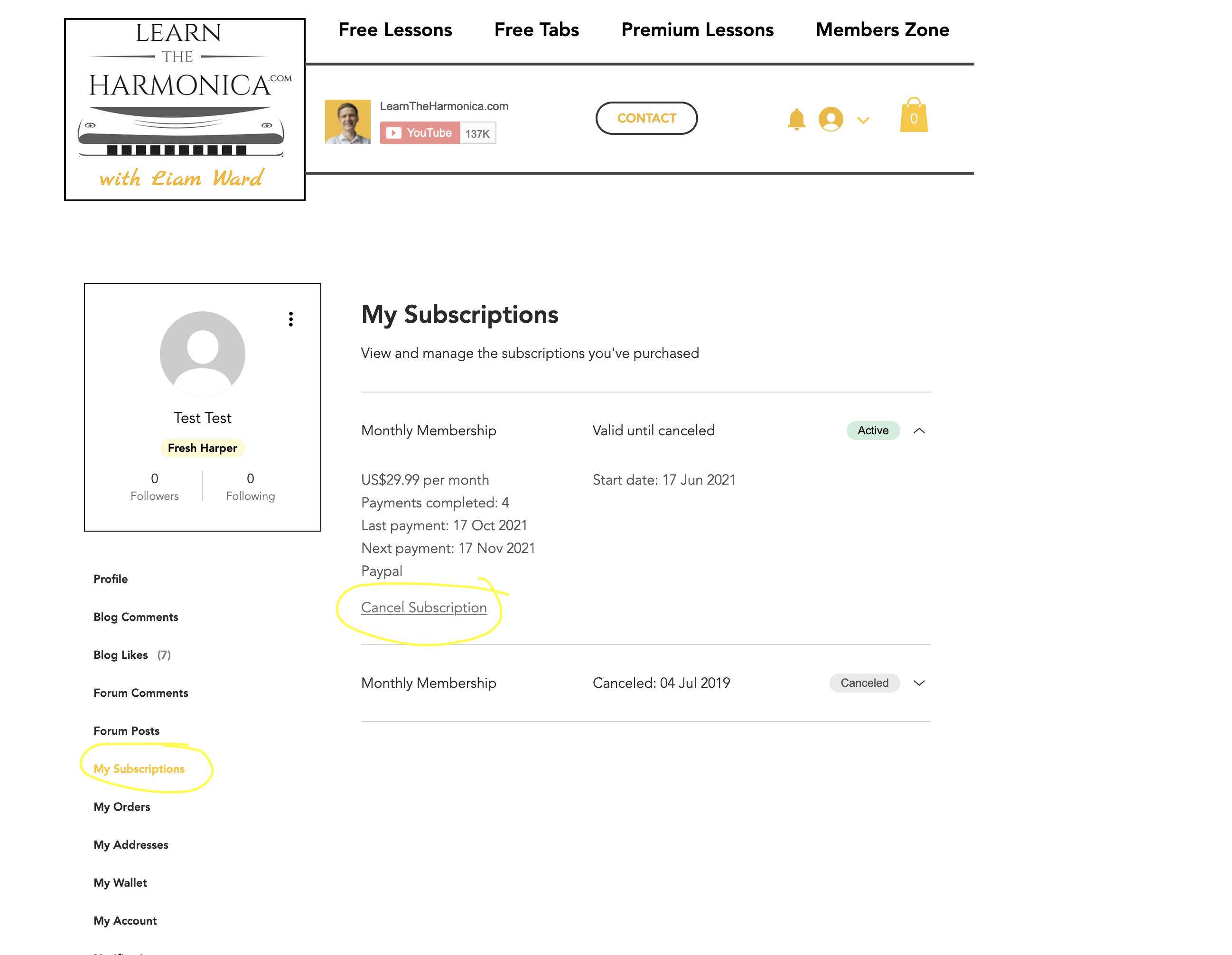This screenshot has height=955, width=1232.
Task: Click the Cancel Subscription link
Action: (x=424, y=608)
